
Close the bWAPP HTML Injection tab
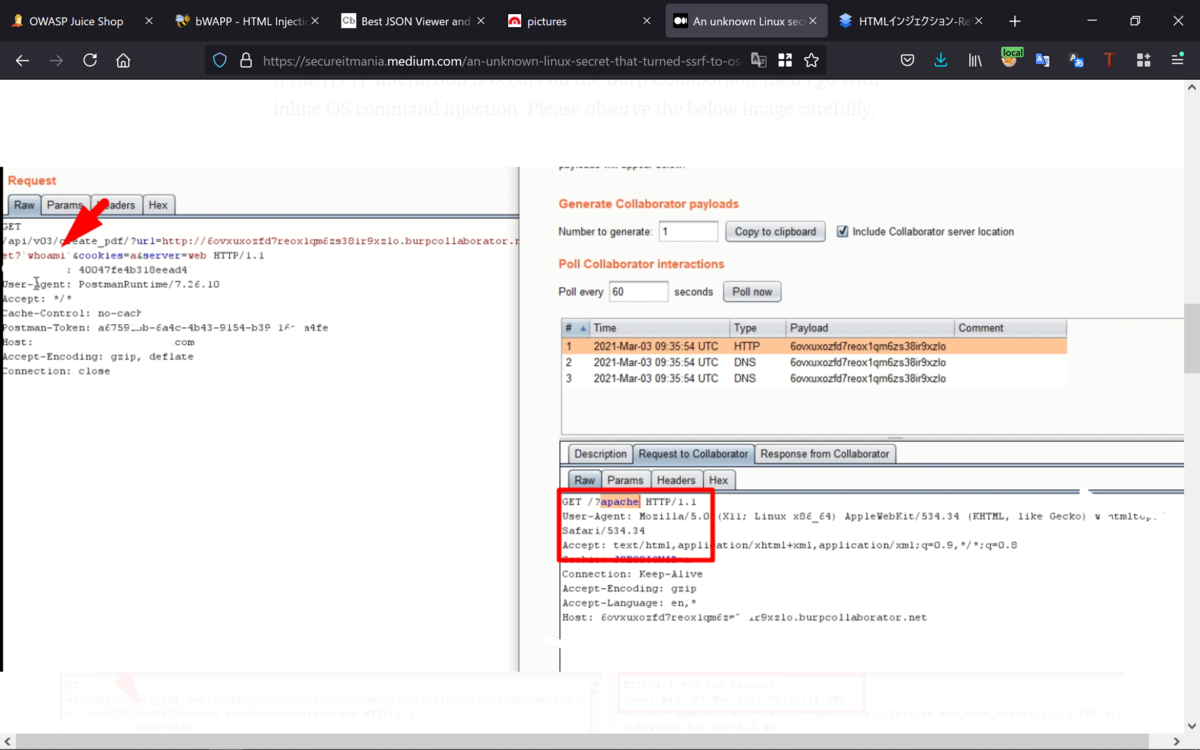coord(315,21)
